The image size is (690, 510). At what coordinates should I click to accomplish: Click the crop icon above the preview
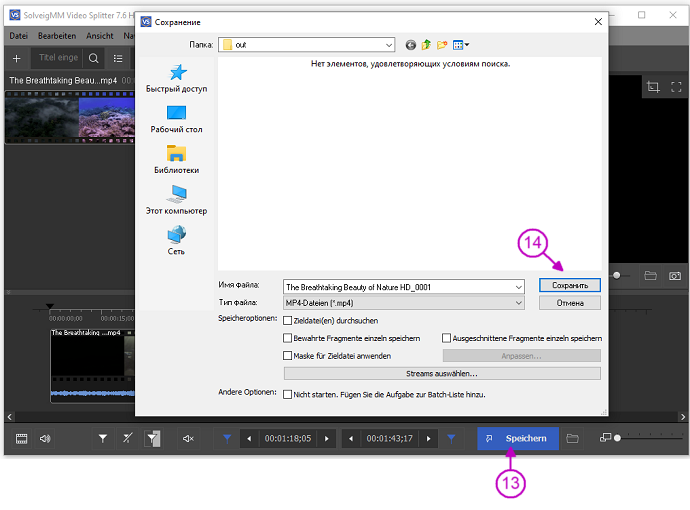click(x=653, y=87)
